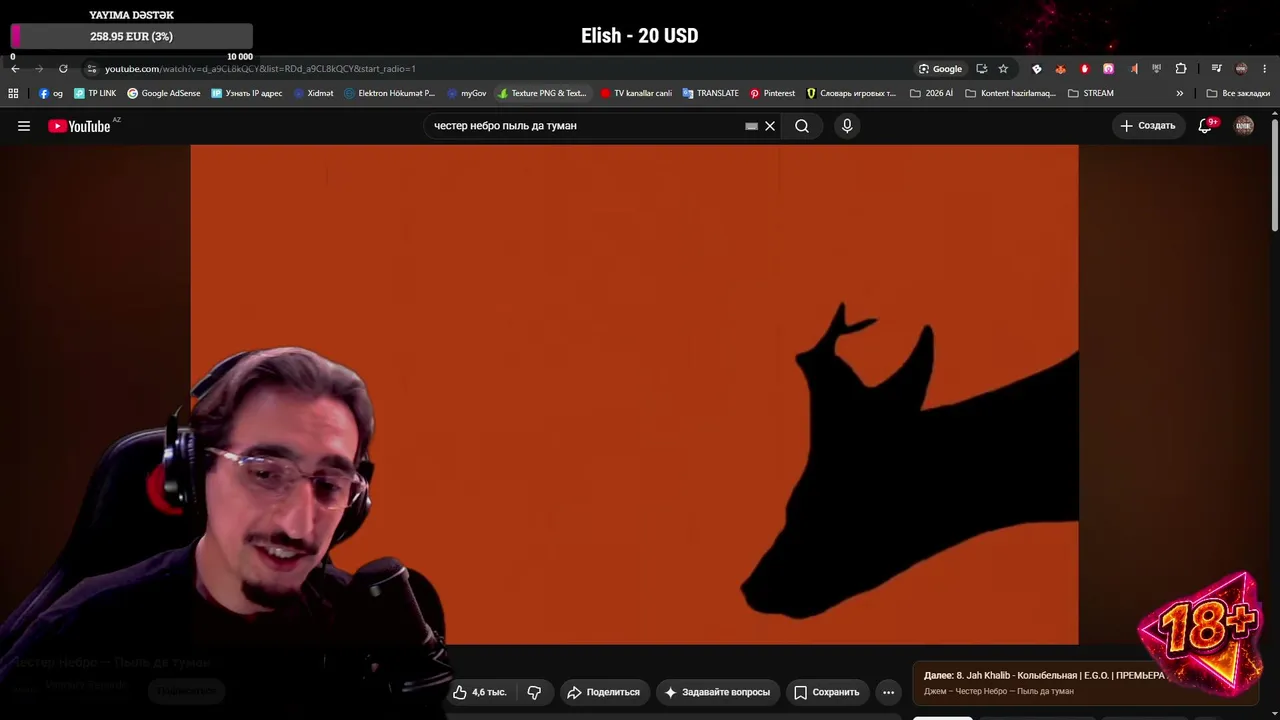Screen dimensions: 1280x720
Task: Open the media controls toolbar icon
Action: tap(1216, 69)
